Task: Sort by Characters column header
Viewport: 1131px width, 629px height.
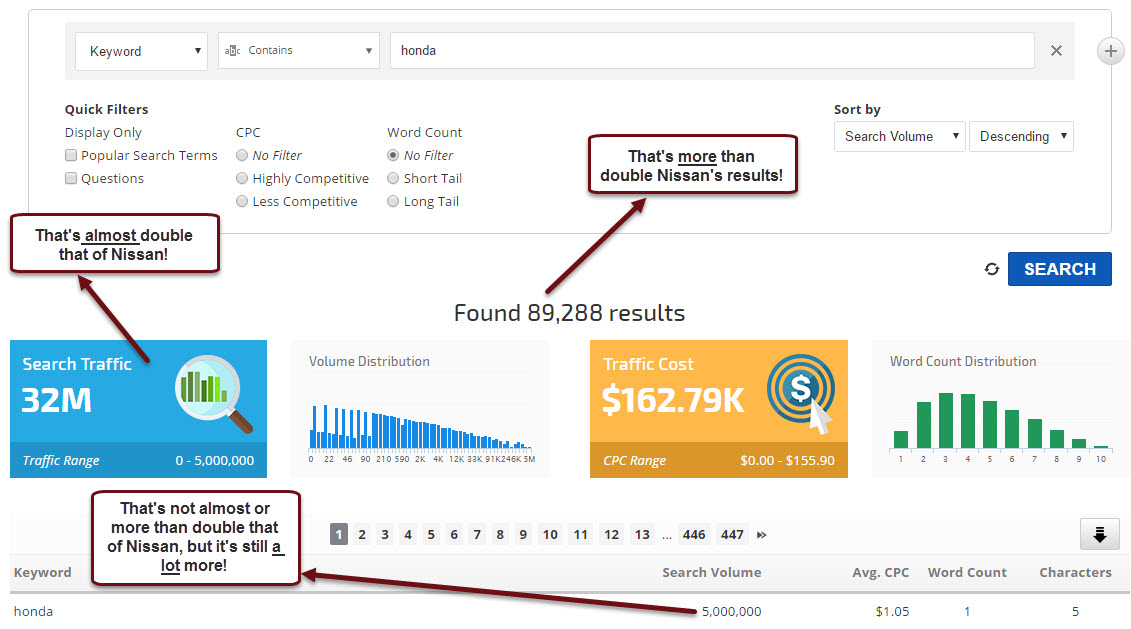Action: click(x=1075, y=572)
